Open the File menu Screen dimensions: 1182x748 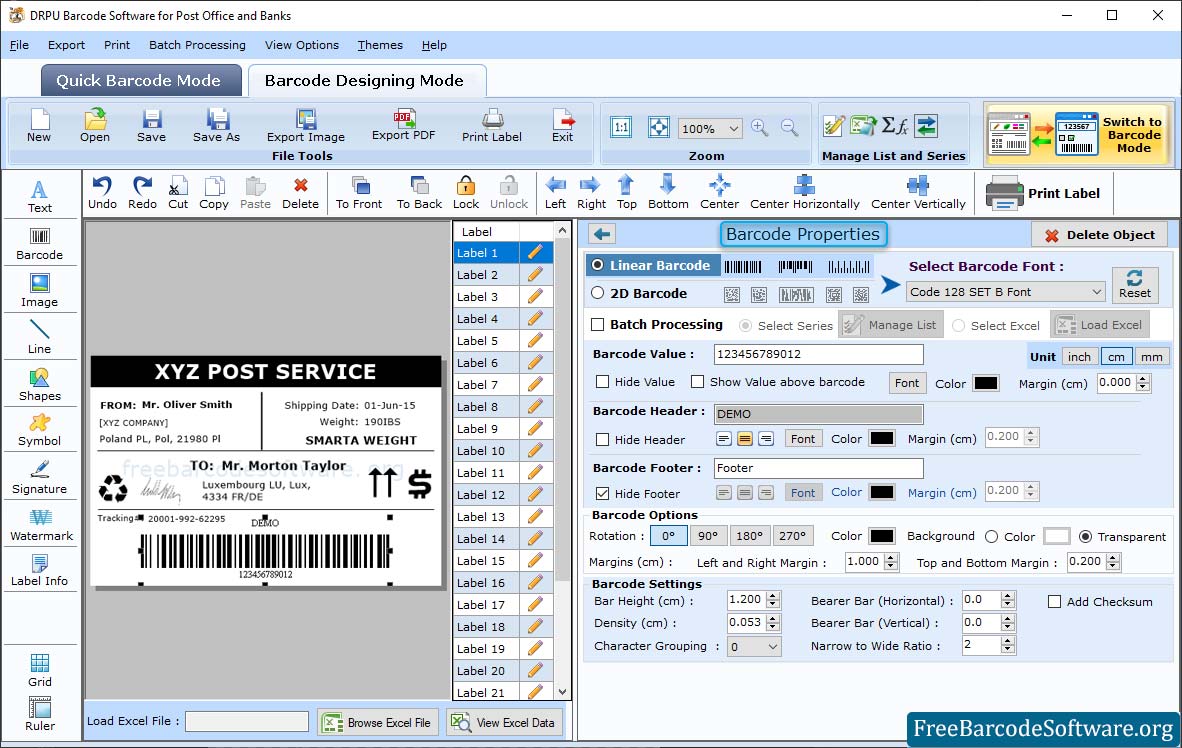click(x=20, y=44)
